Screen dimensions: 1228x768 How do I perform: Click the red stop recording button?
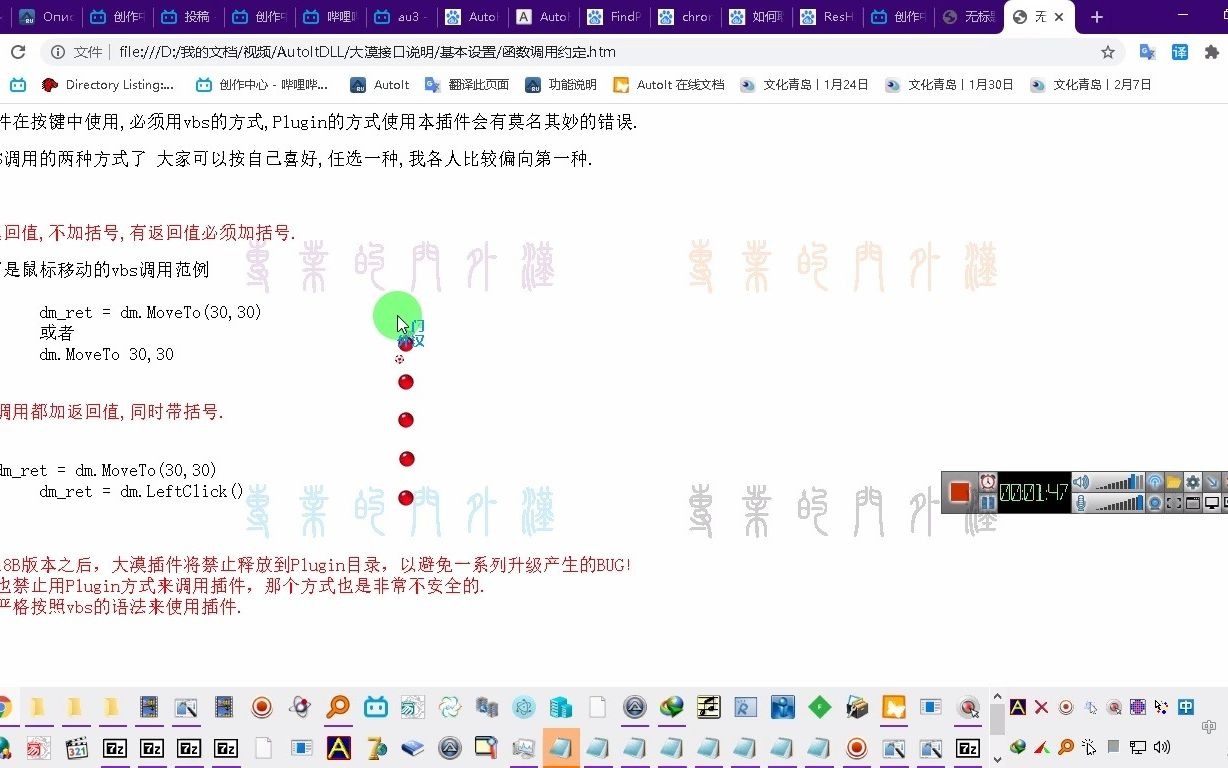point(960,490)
